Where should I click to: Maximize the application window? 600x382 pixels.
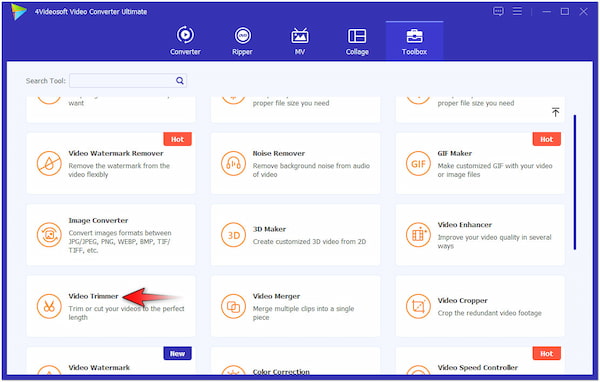tap(565, 11)
